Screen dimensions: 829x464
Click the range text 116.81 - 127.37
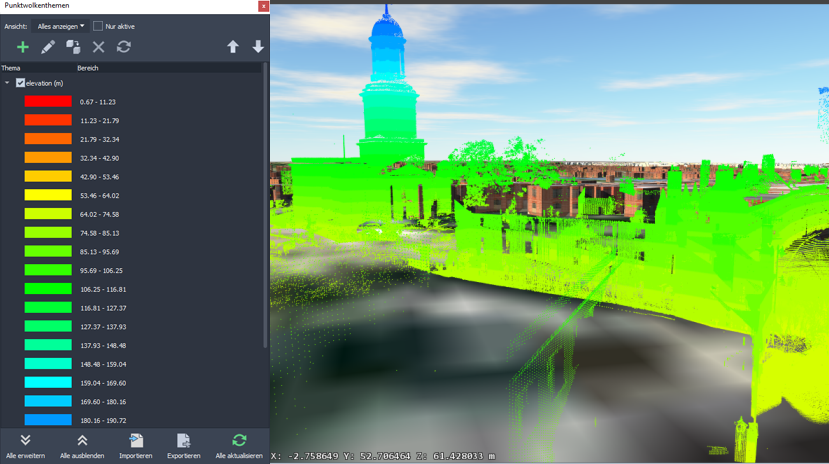point(103,308)
